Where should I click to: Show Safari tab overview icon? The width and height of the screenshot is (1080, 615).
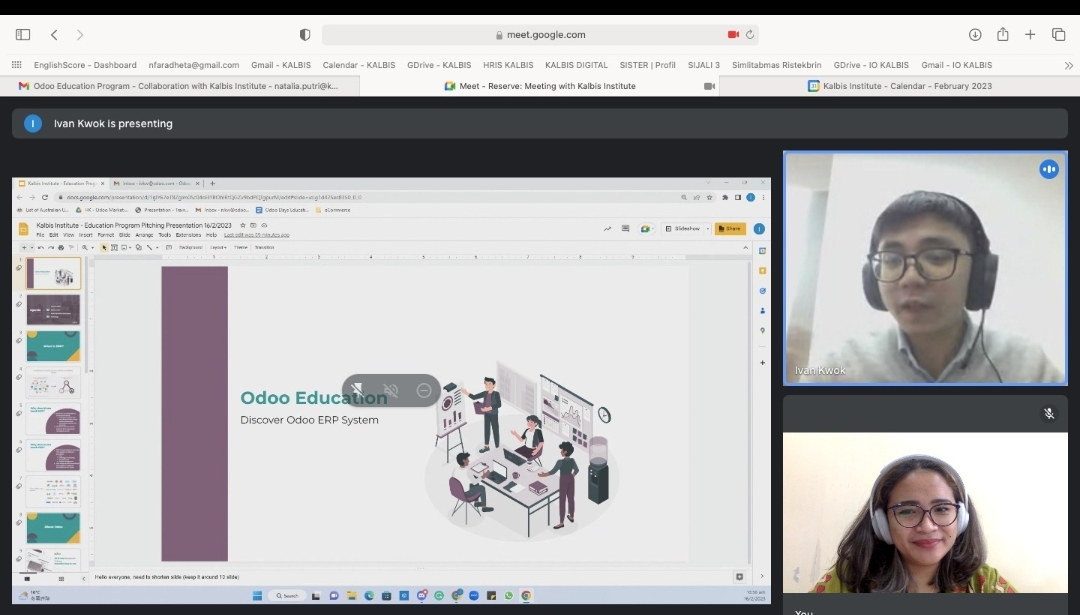[x=1059, y=34]
